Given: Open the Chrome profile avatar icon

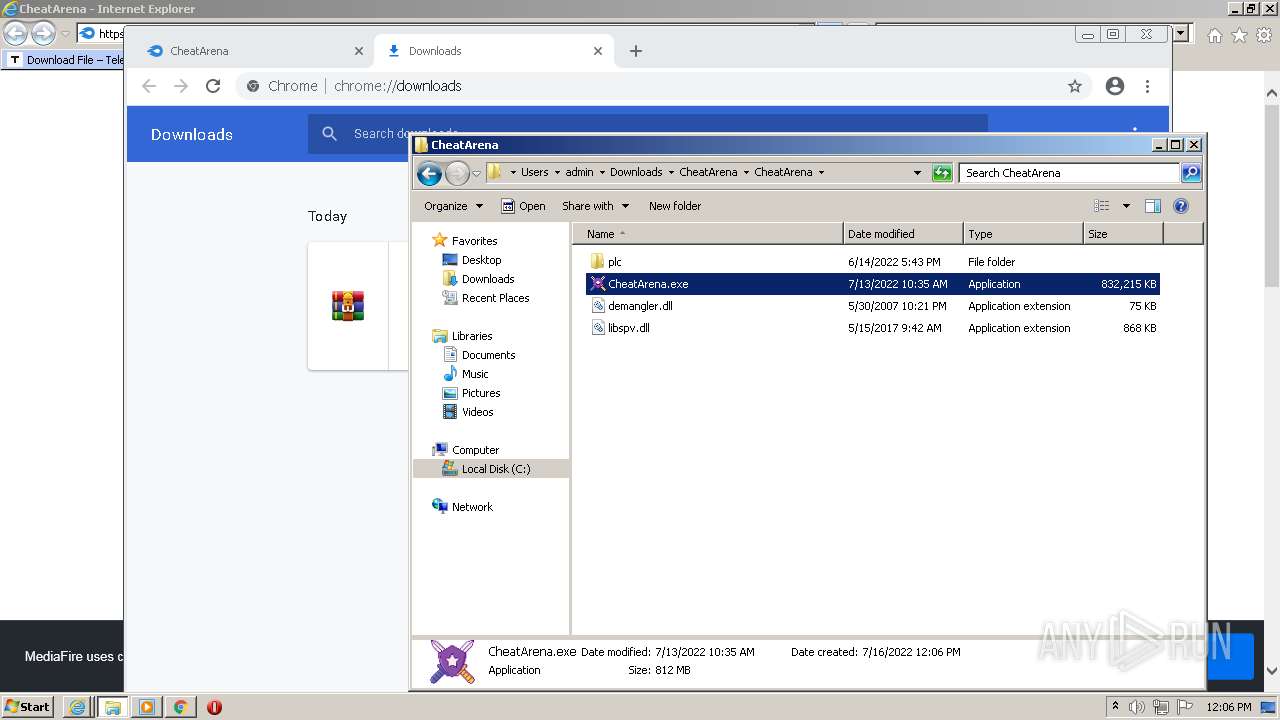Looking at the screenshot, I should click(1115, 86).
